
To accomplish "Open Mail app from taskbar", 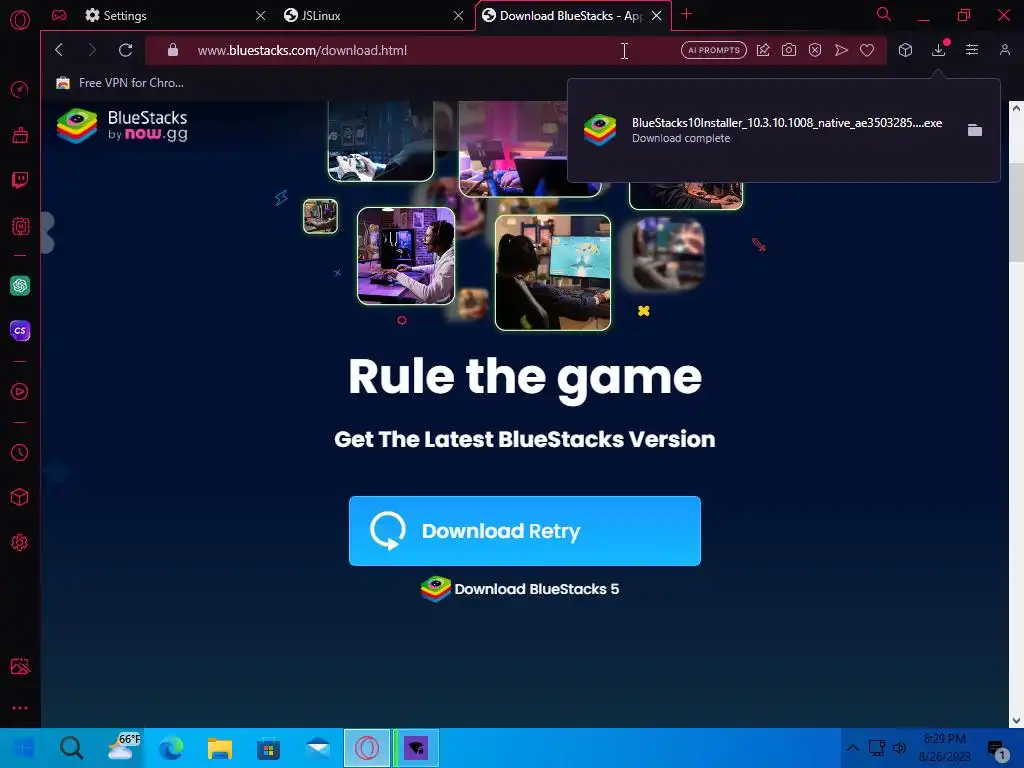I will coord(318,748).
